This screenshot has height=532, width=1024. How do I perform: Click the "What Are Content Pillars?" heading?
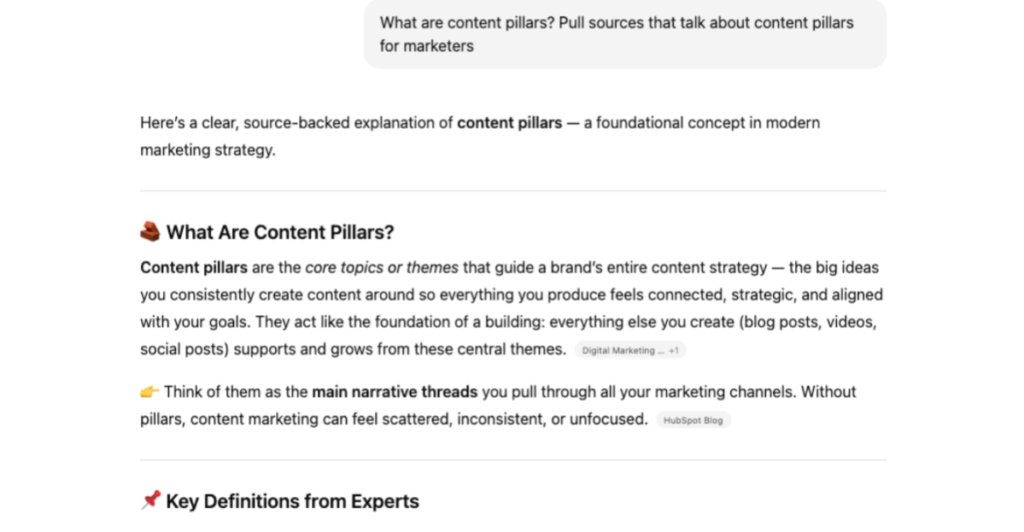(x=280, y=233)
